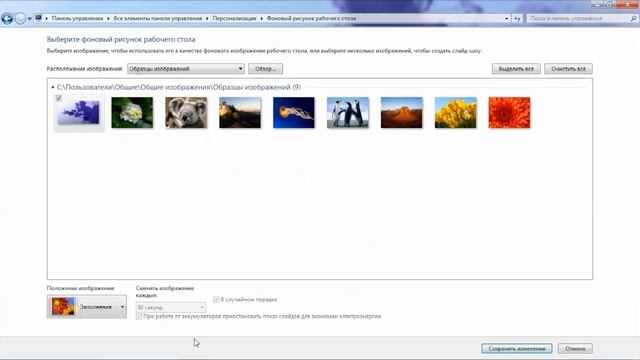Click the Control Panel icon in address bar

coord(38,18)
